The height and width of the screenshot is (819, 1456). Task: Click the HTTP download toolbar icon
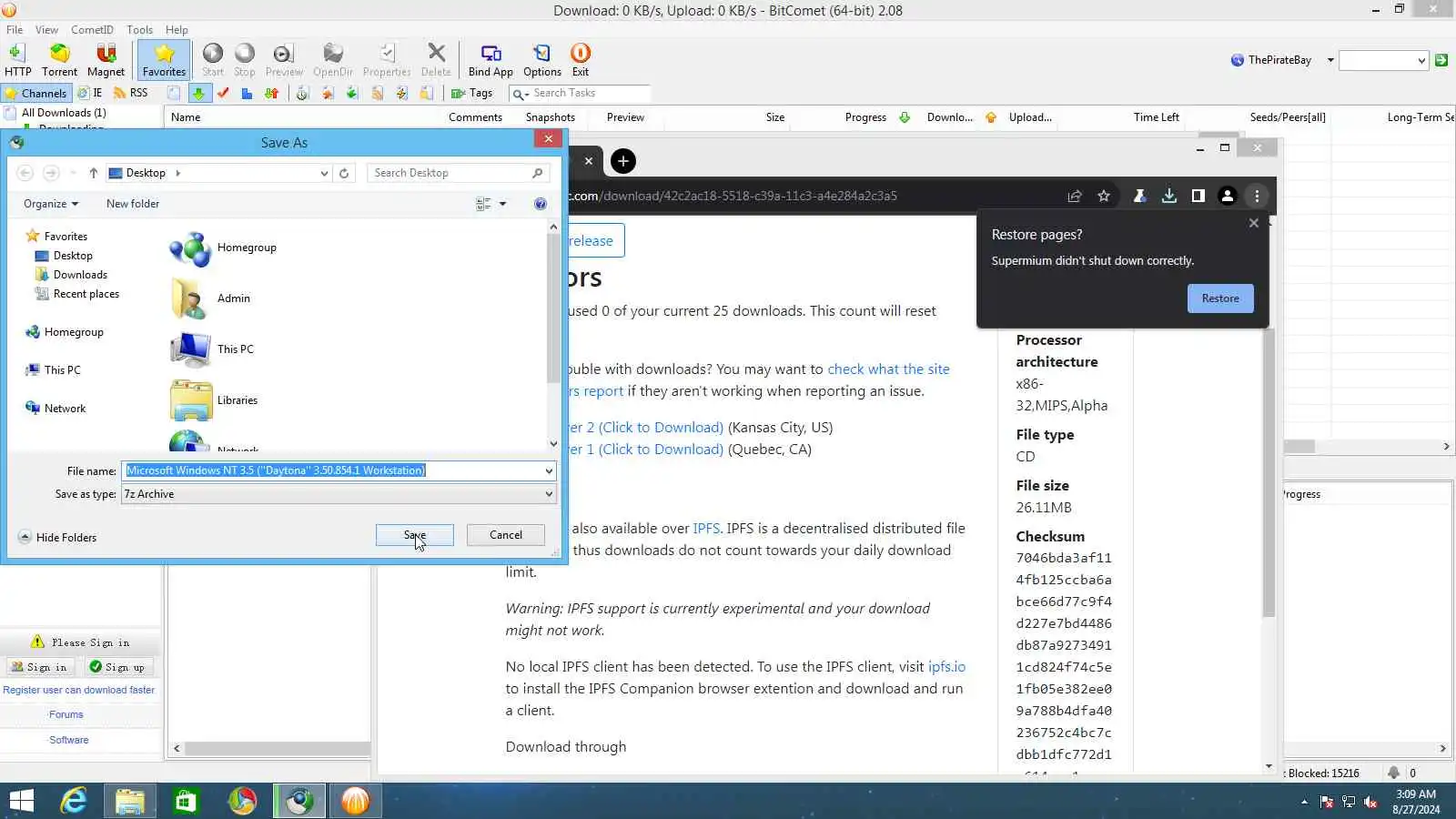pos(17,60)
